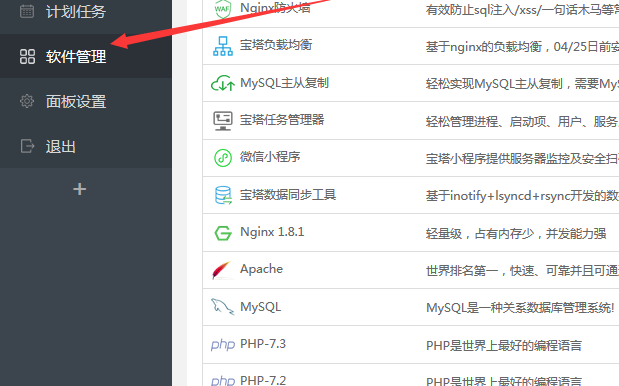Select the MySQL主从复制 software name
Viewport: 619px width, 386px height.
[284, 83]
